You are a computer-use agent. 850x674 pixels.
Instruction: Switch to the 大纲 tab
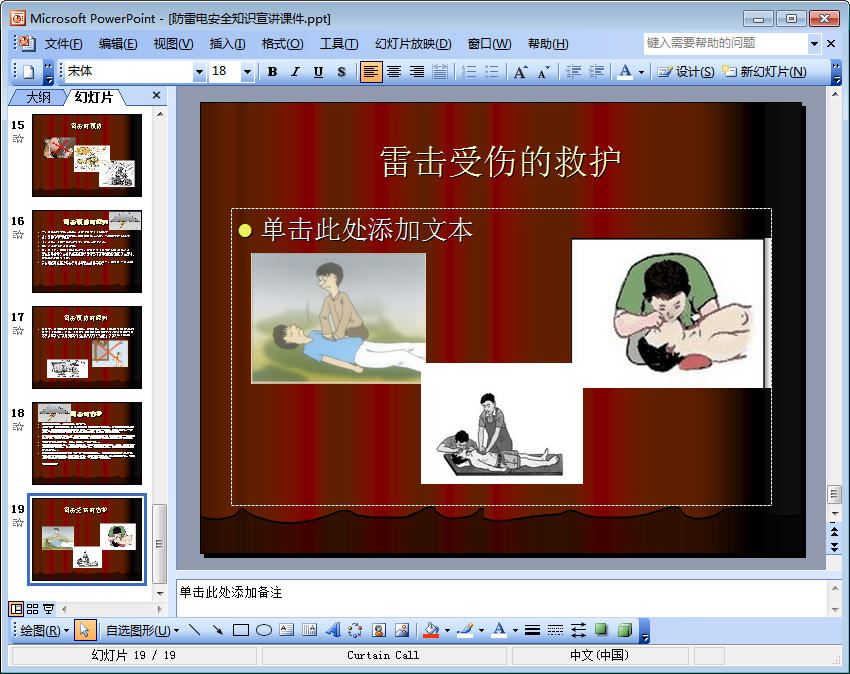[38, 97]
